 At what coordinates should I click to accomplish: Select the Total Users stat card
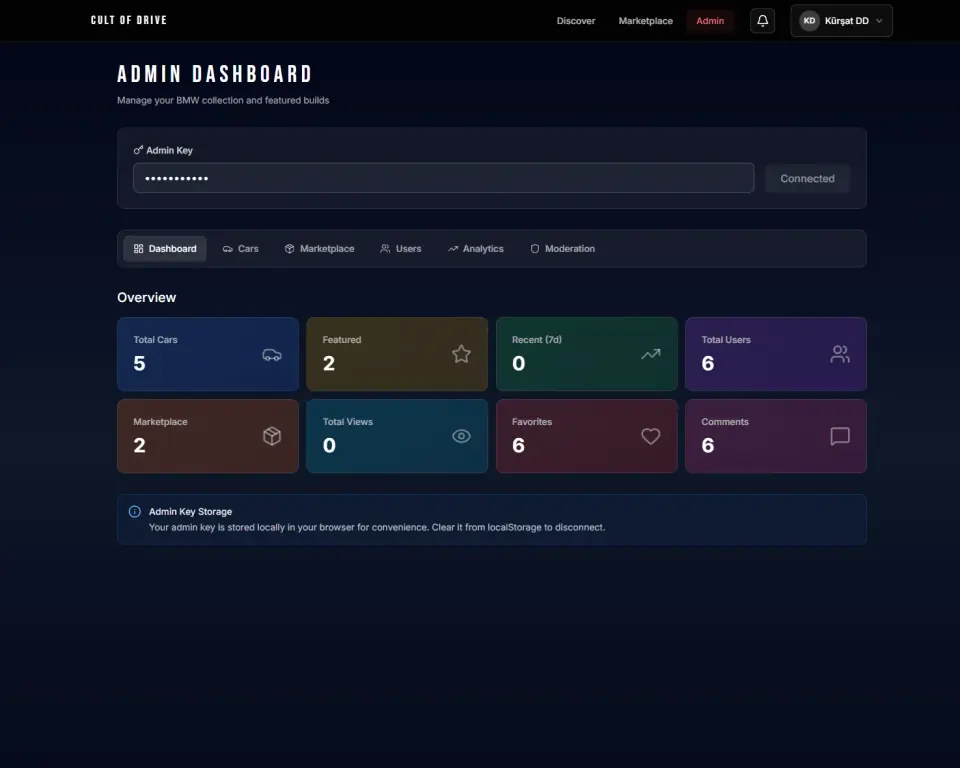point(776,354)
